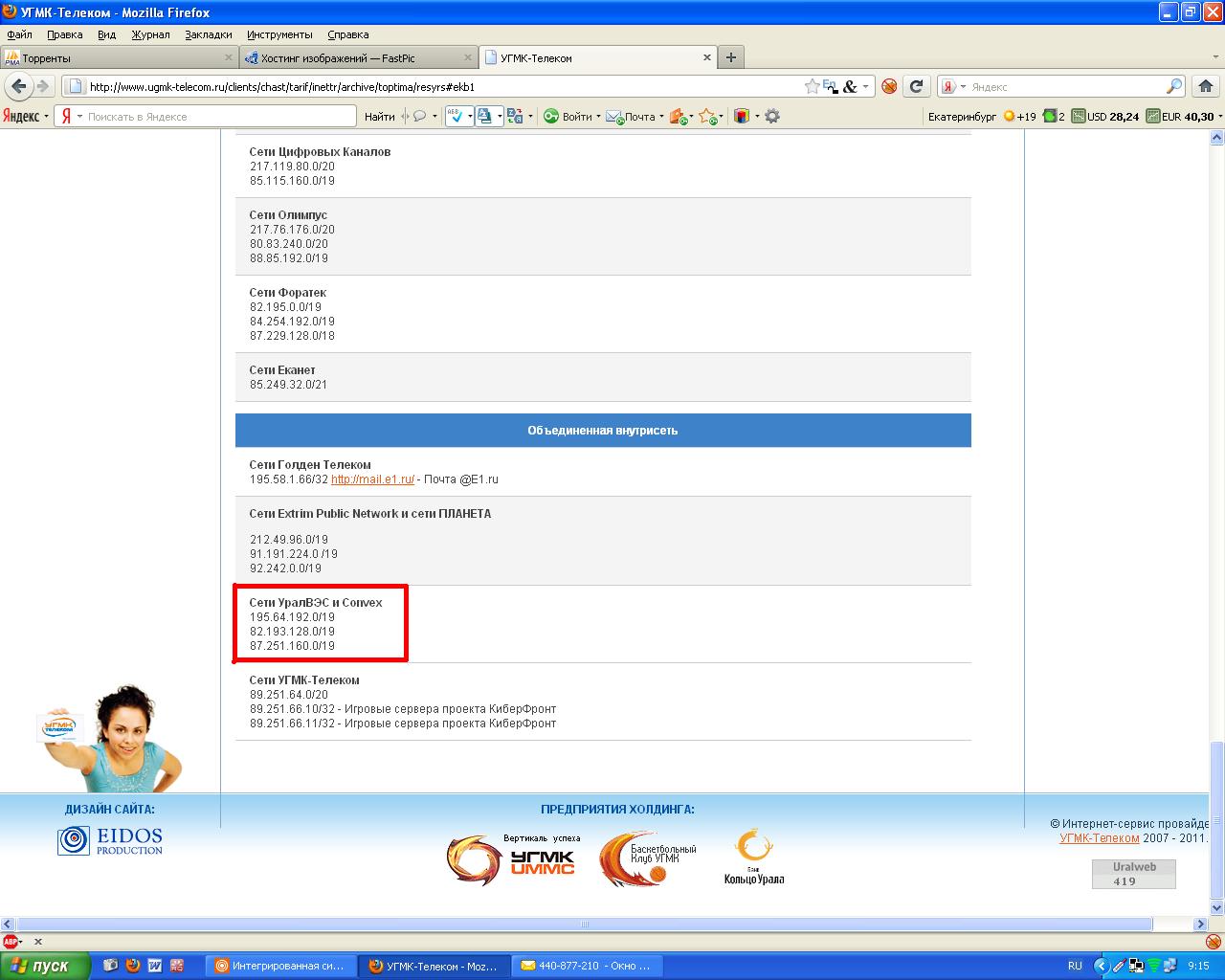Open the УГМК-Телеком footer link

(x=1099, y=838)
